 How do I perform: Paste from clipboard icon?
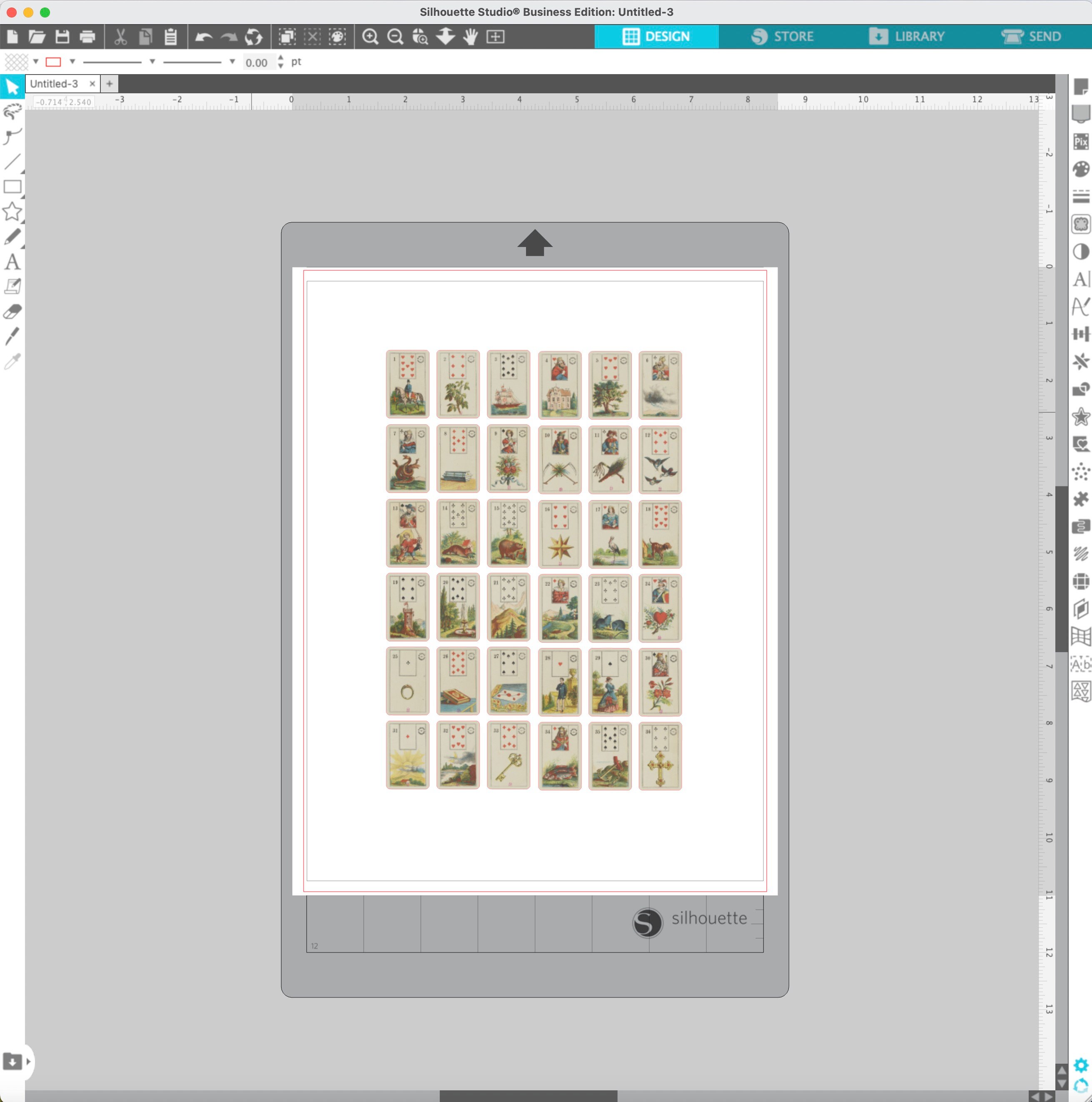click(171, 37)
